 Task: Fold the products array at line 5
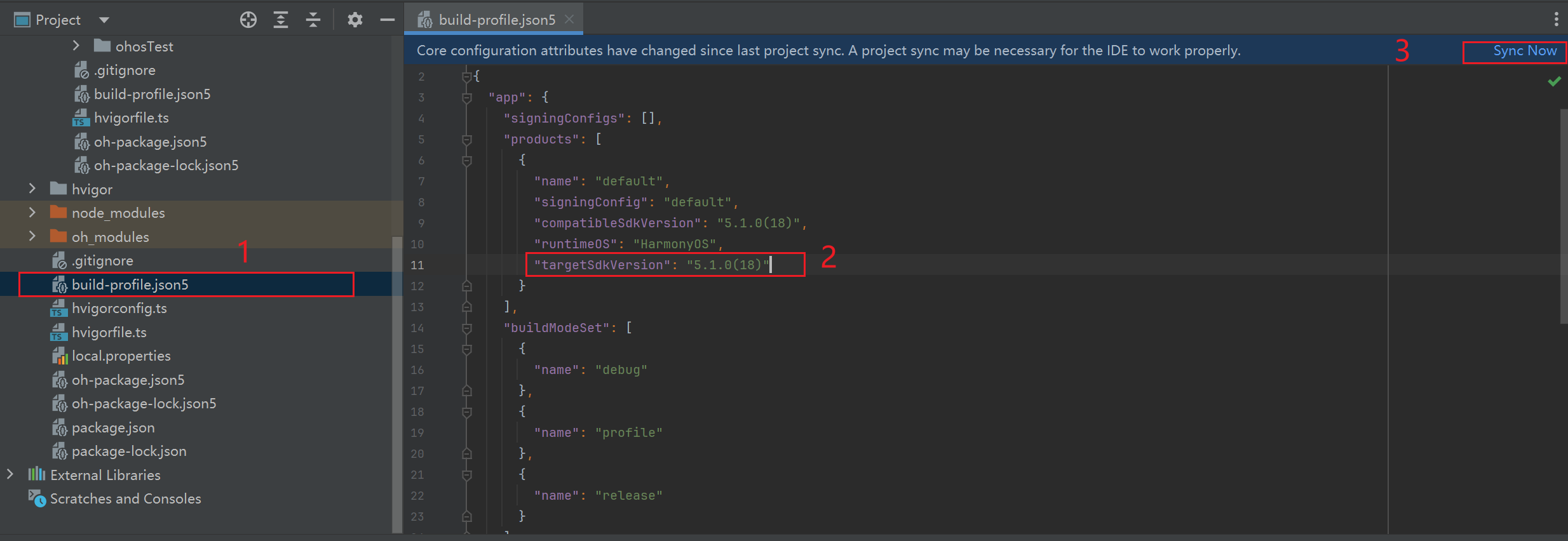(467, 140)
